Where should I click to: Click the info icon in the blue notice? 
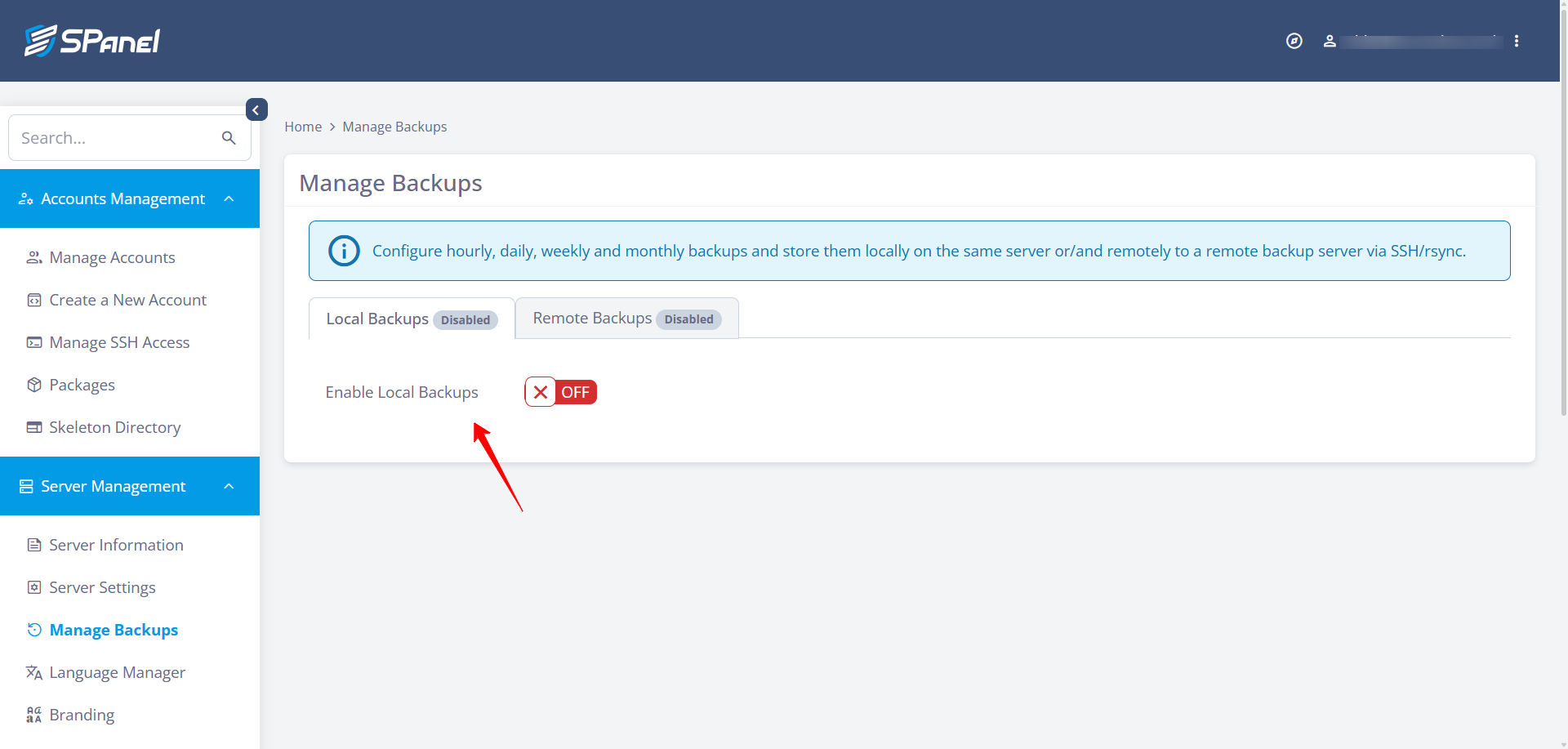(344, 251)
